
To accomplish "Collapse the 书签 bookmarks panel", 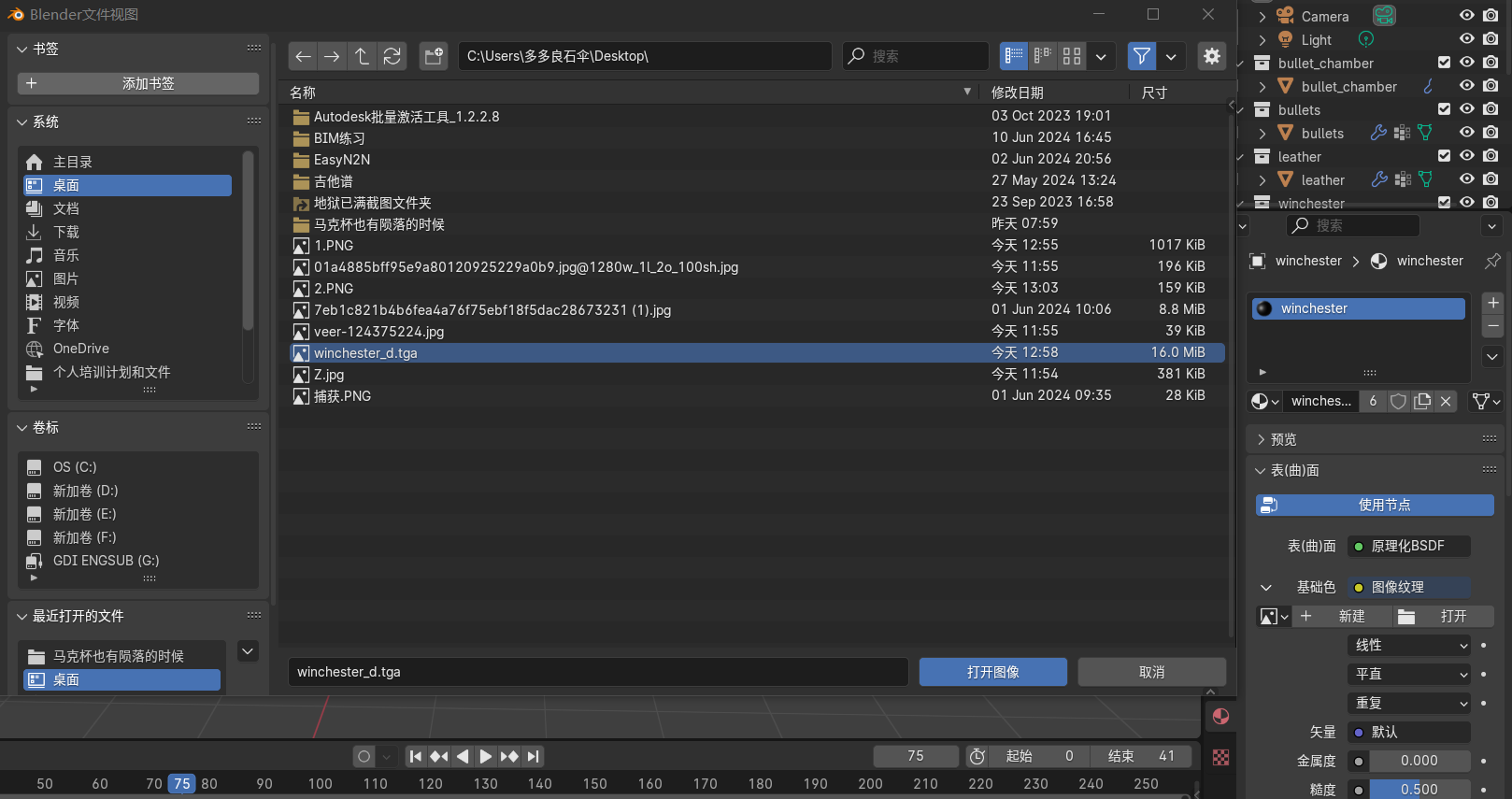I will click(x=22, y=49).
